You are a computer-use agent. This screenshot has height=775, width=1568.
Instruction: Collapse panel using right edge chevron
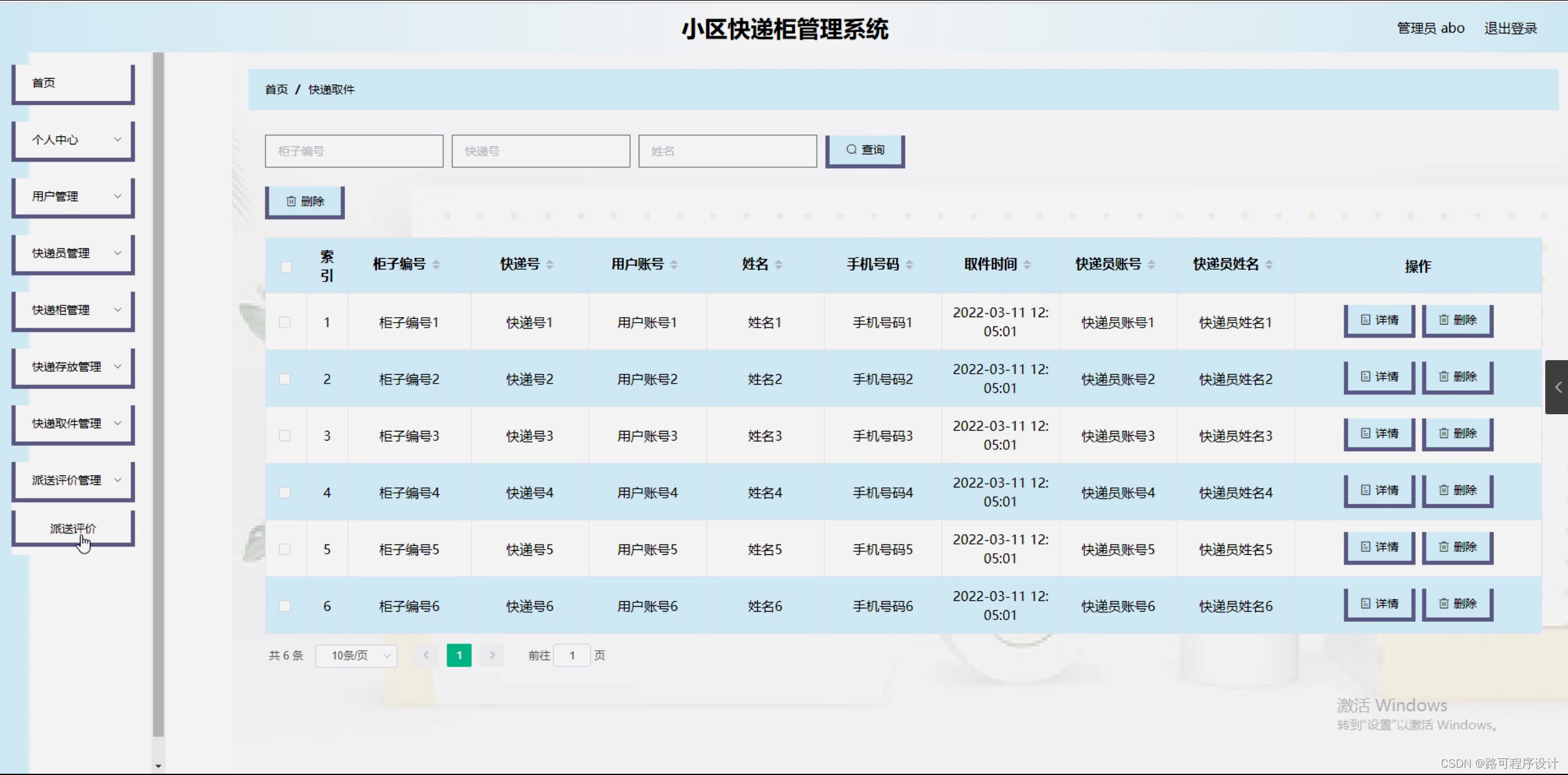pos(1558,387)
